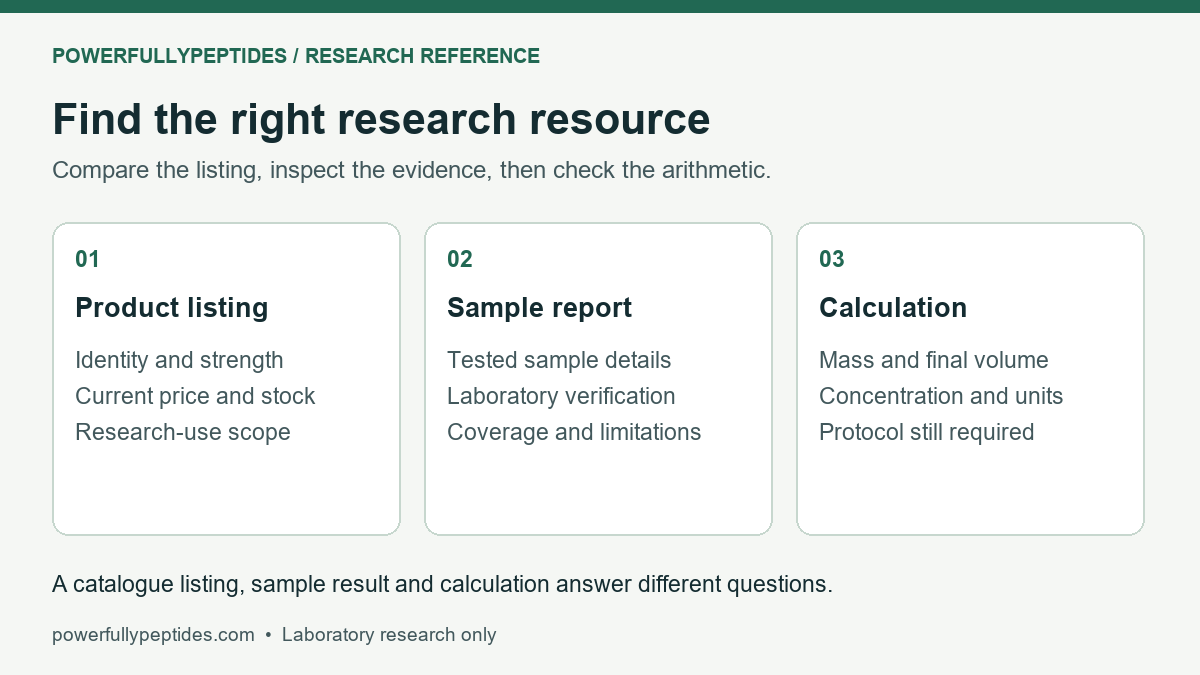Viewport: 1200px width, 675px height.
Task: Click 'Identity and strength' line
Action: 179,360
